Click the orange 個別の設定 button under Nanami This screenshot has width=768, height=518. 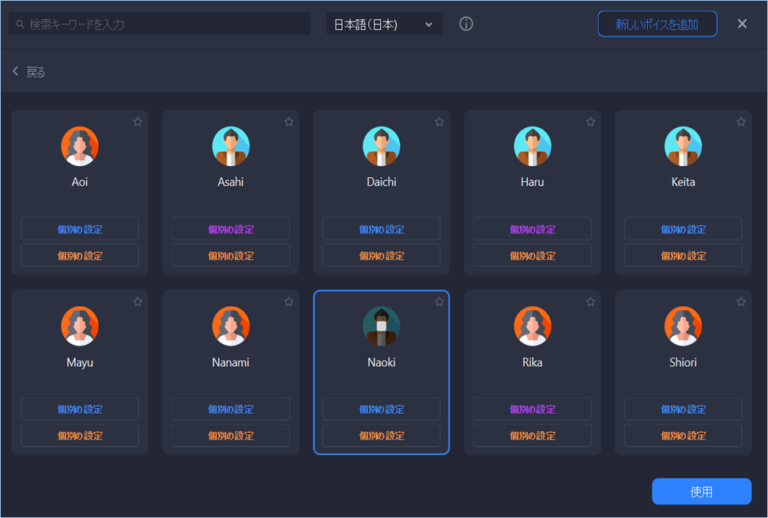click(x=231, y=436)
